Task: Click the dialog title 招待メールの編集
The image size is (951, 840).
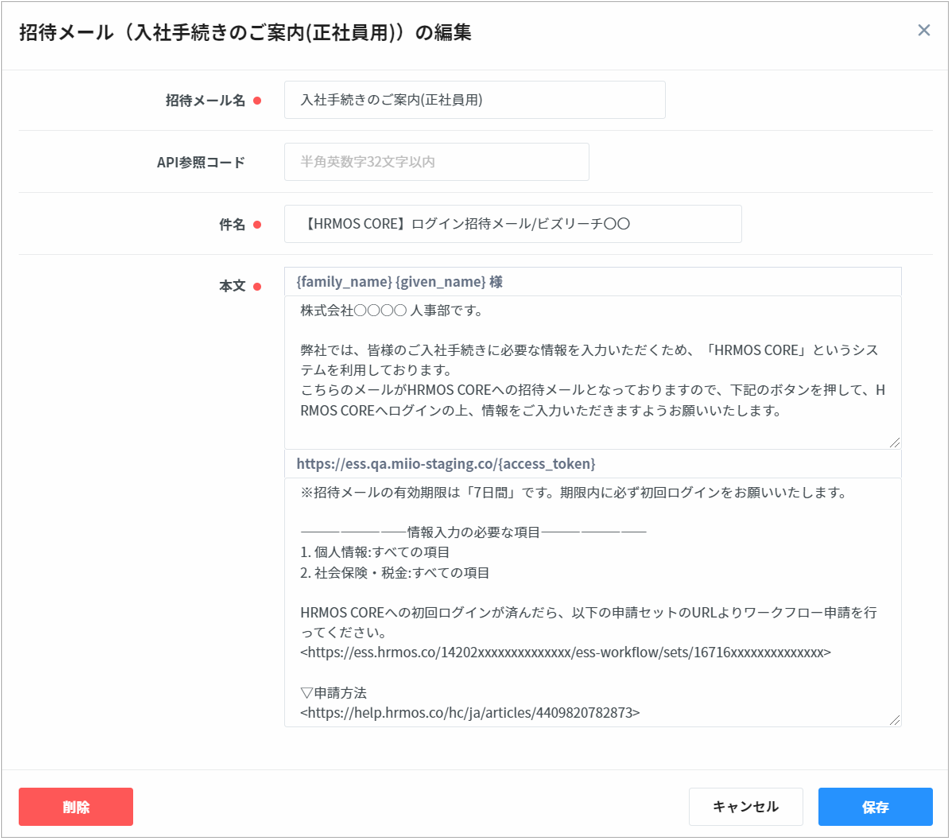Action: coord(245,33)
